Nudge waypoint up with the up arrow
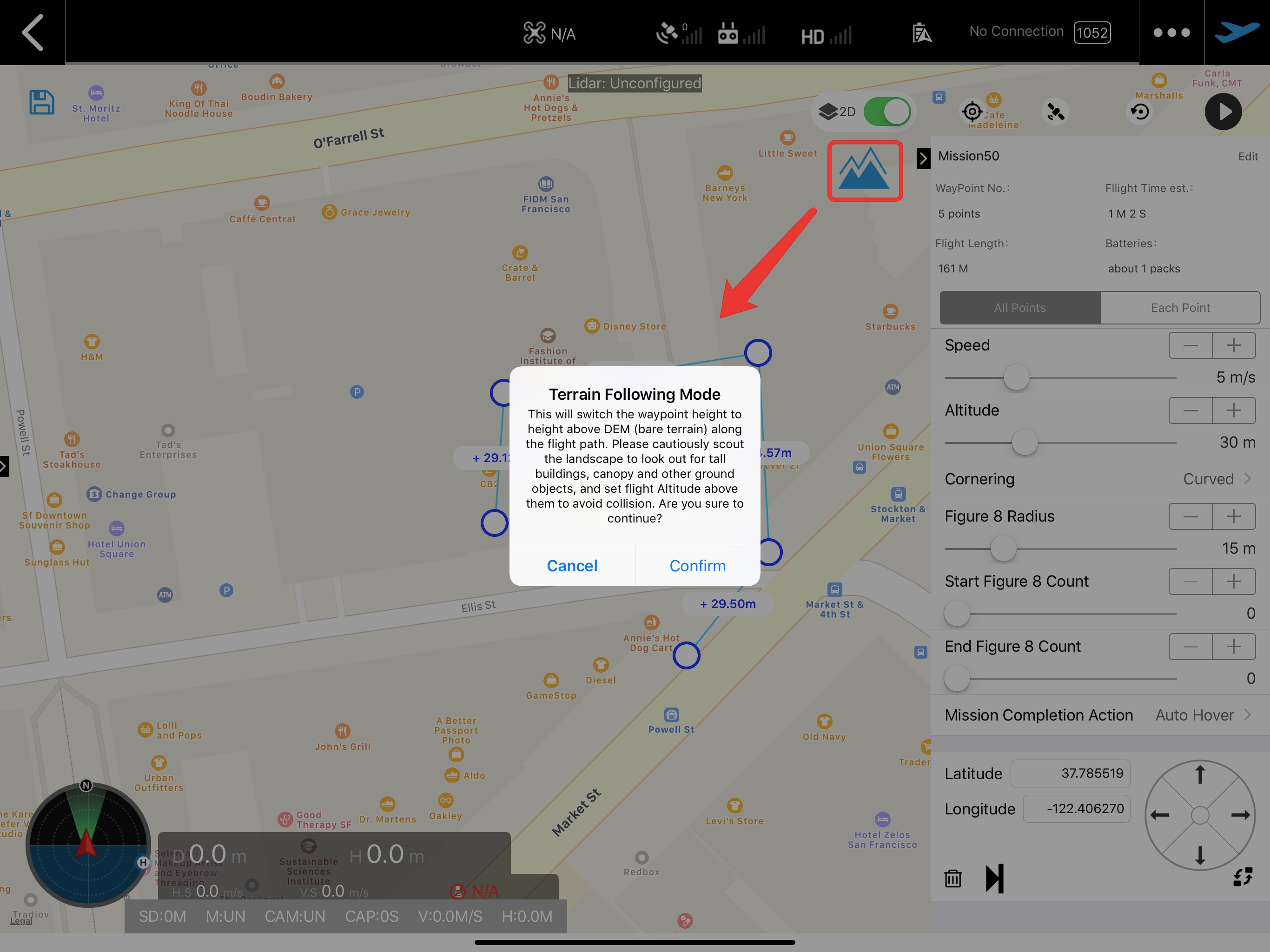The height and width of the screenshot is (952, 1270). tap(1200, 774)
